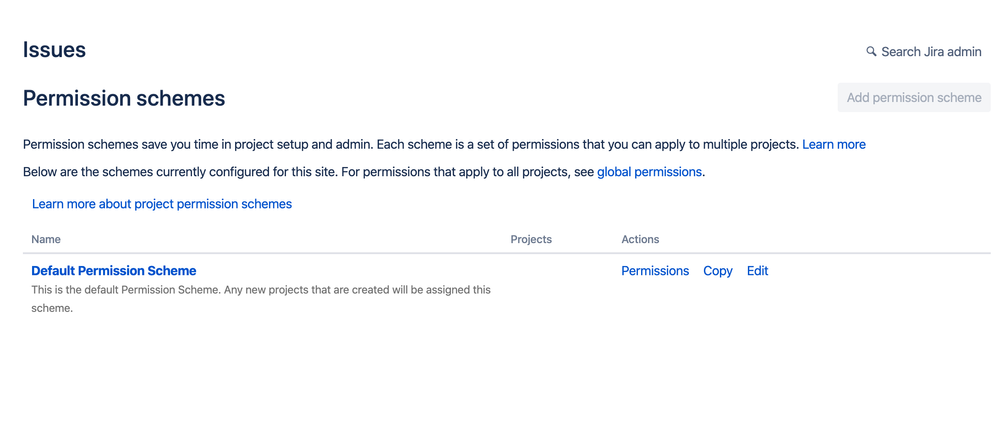View Permissions for Default Permission Scheme
This screenshot has height=423, width=999.
click(655, 271)
